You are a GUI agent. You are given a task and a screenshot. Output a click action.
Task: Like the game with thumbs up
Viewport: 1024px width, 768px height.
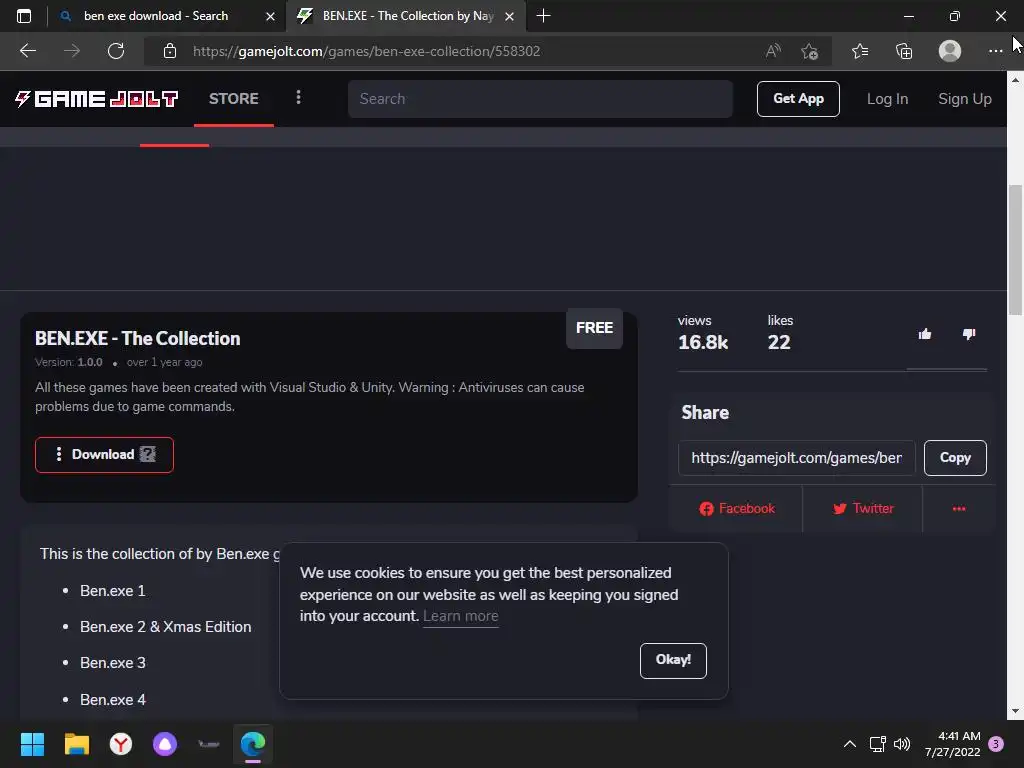[x=925, y=334]
